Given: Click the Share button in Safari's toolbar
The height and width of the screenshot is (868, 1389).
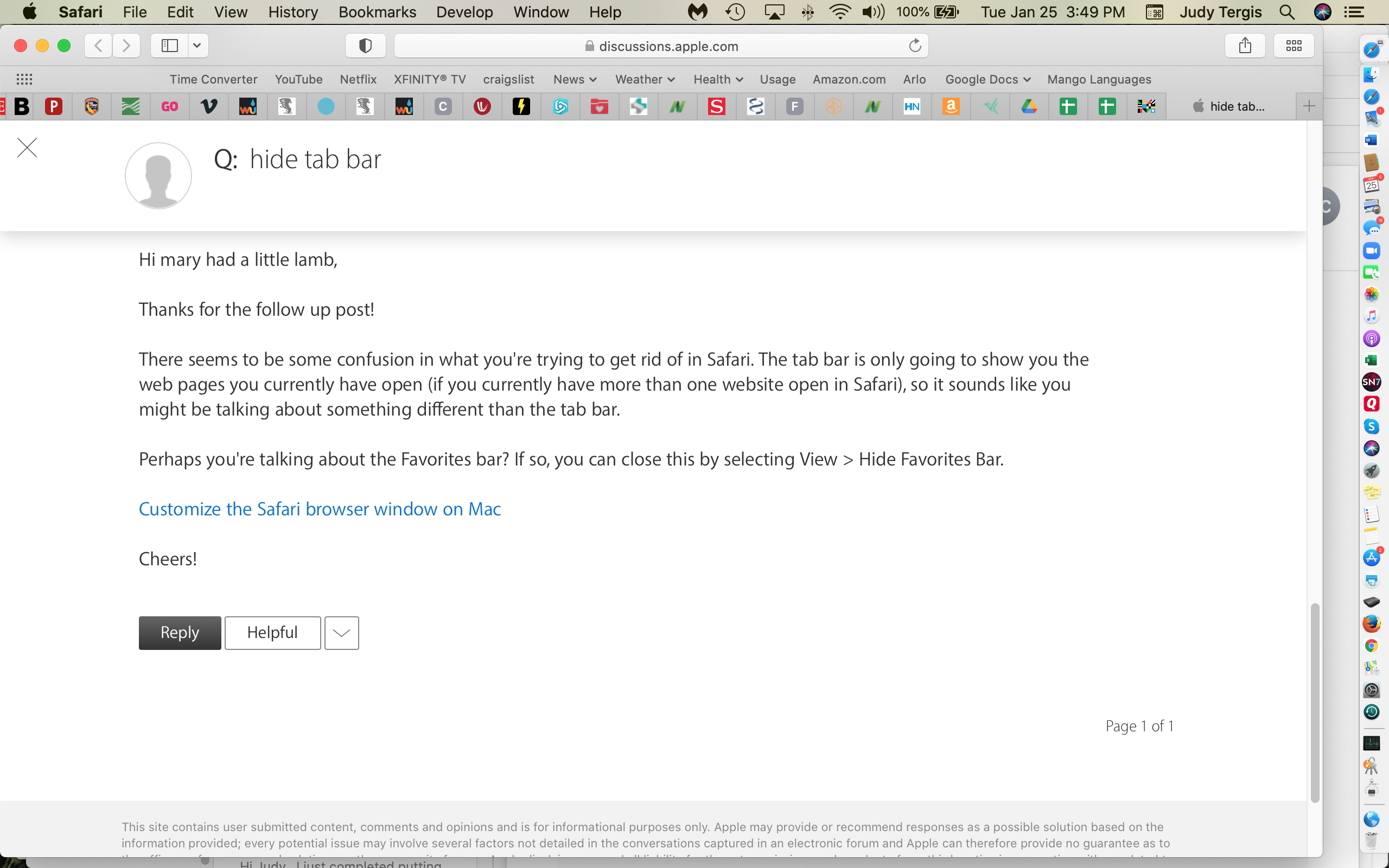Looking at the screenshot, I should (x=1244, y=46).
